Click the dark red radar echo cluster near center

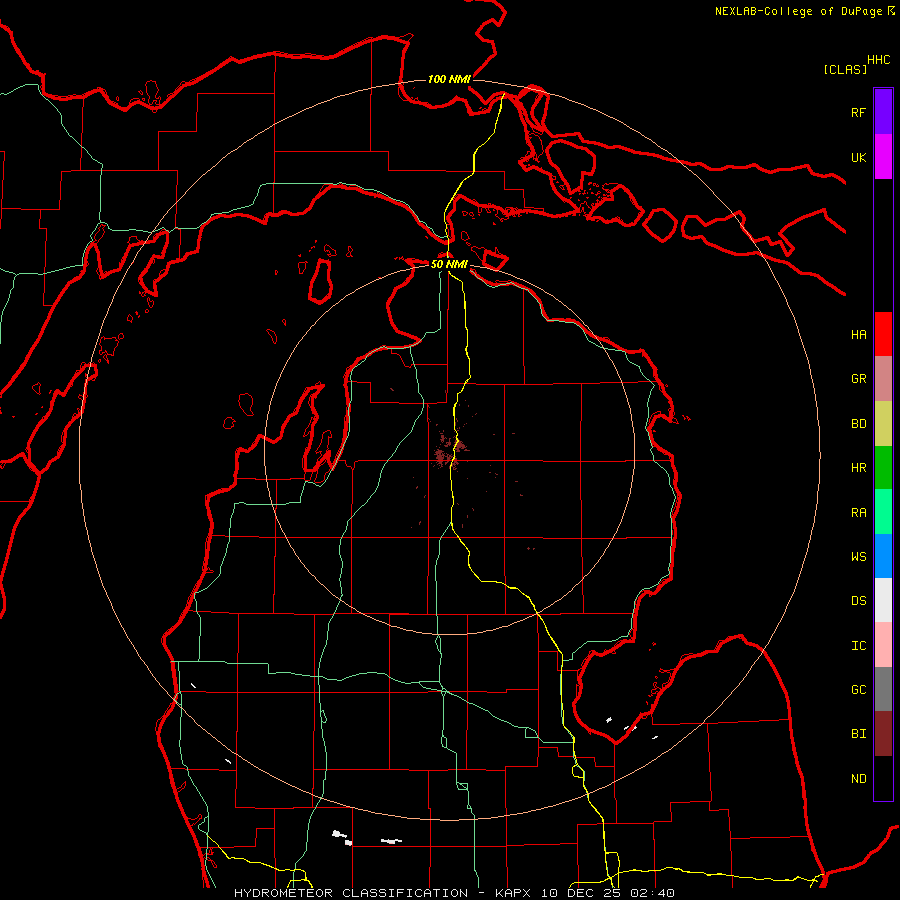point(448,449)
